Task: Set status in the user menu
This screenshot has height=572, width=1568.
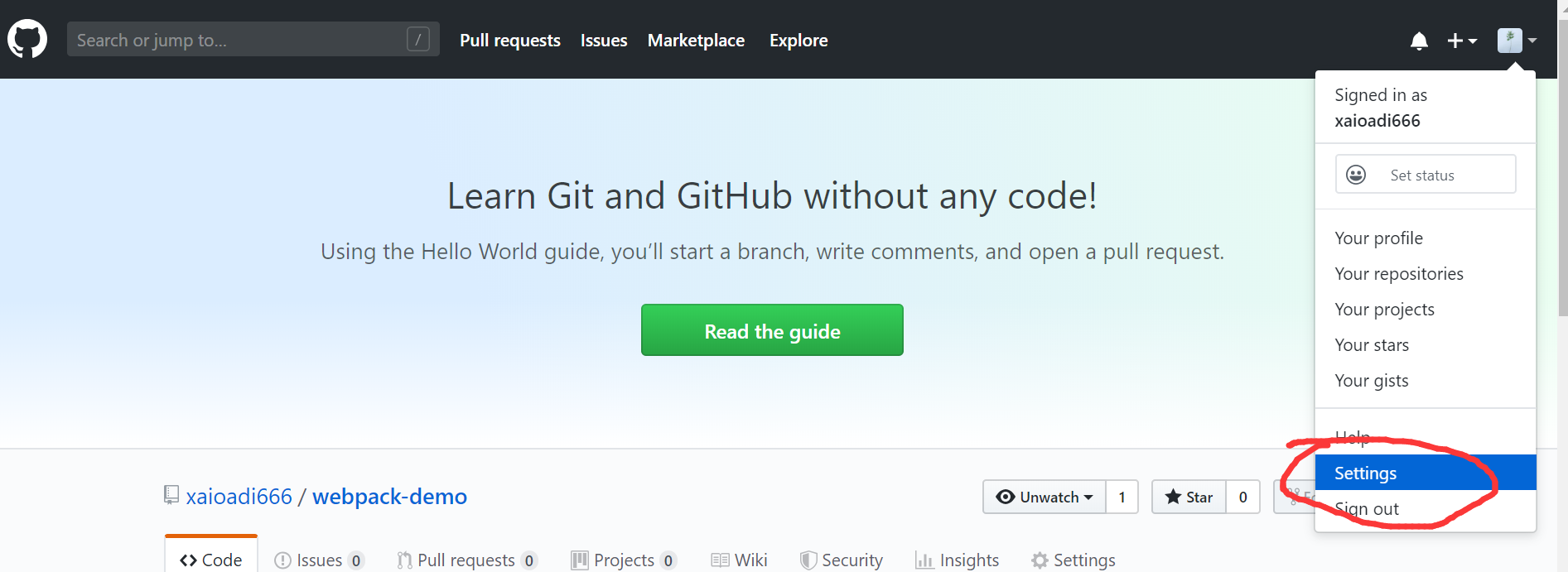Action: [x=1426, y=174]
